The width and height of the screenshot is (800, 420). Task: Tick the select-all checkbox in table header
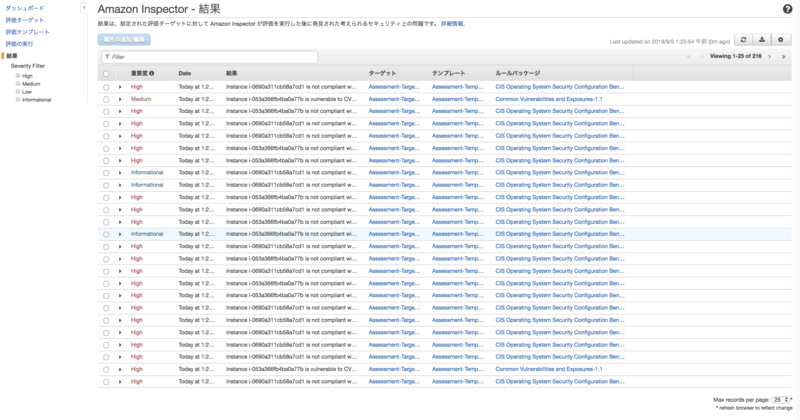106,73
